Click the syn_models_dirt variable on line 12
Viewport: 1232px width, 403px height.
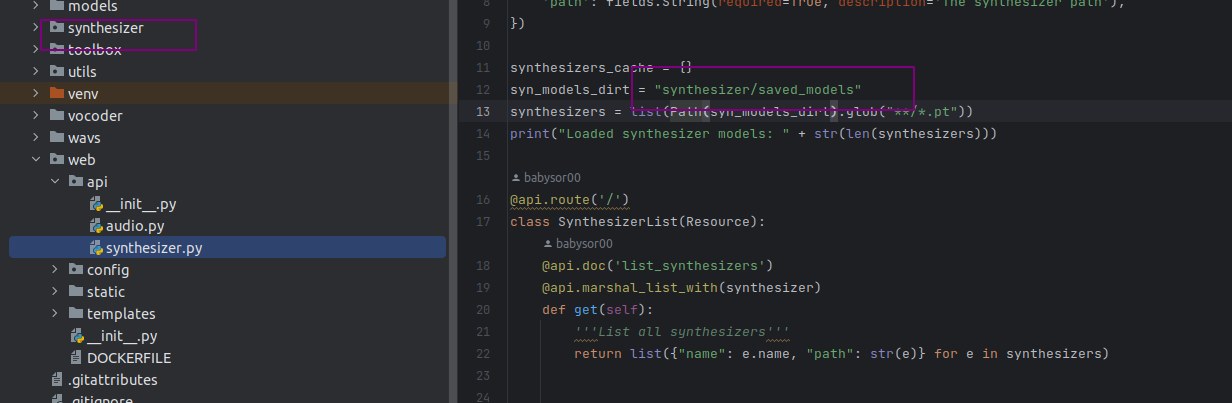[570, 90]
